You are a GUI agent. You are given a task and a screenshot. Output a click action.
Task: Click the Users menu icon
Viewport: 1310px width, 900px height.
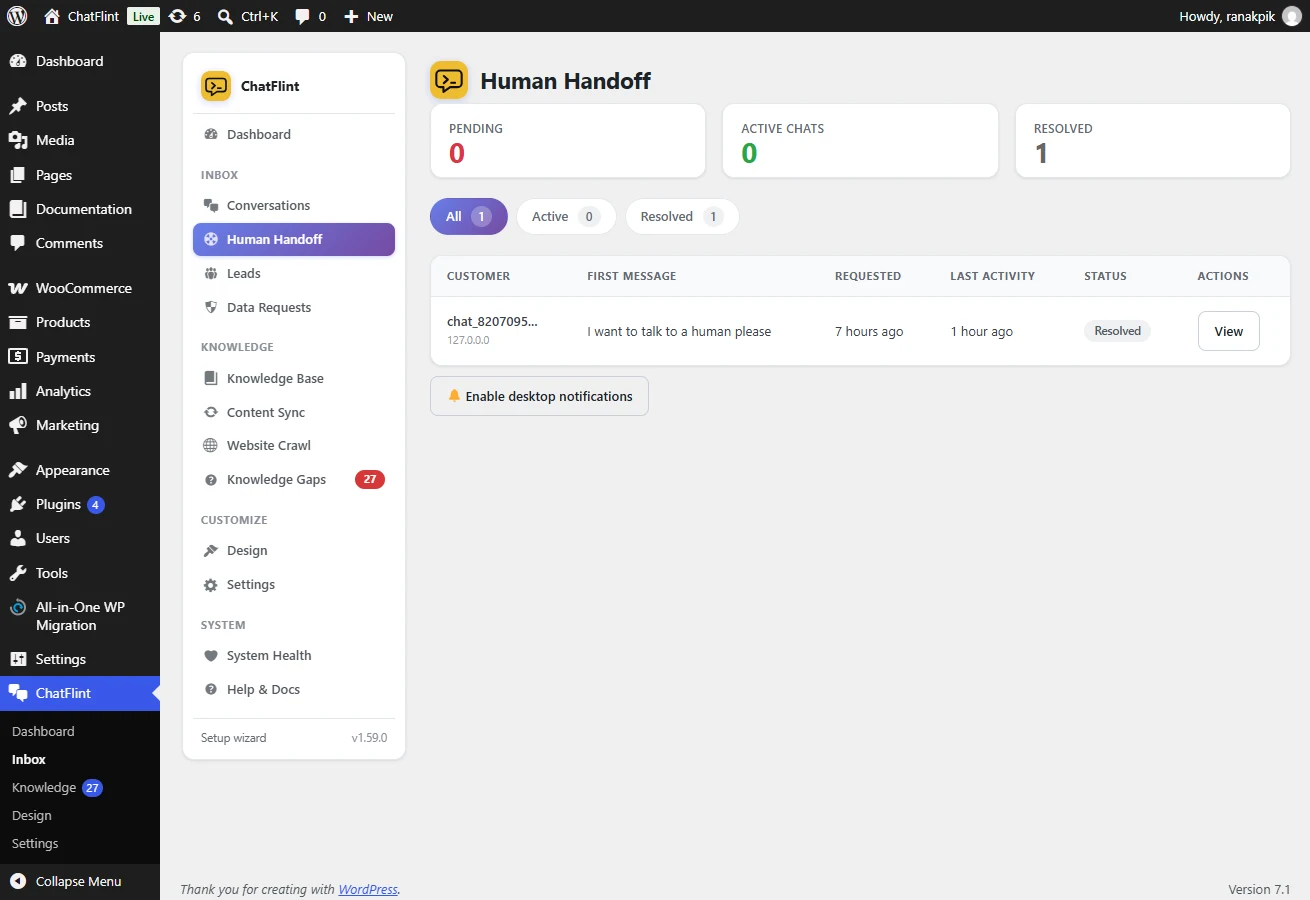click(x=18, y=538)
